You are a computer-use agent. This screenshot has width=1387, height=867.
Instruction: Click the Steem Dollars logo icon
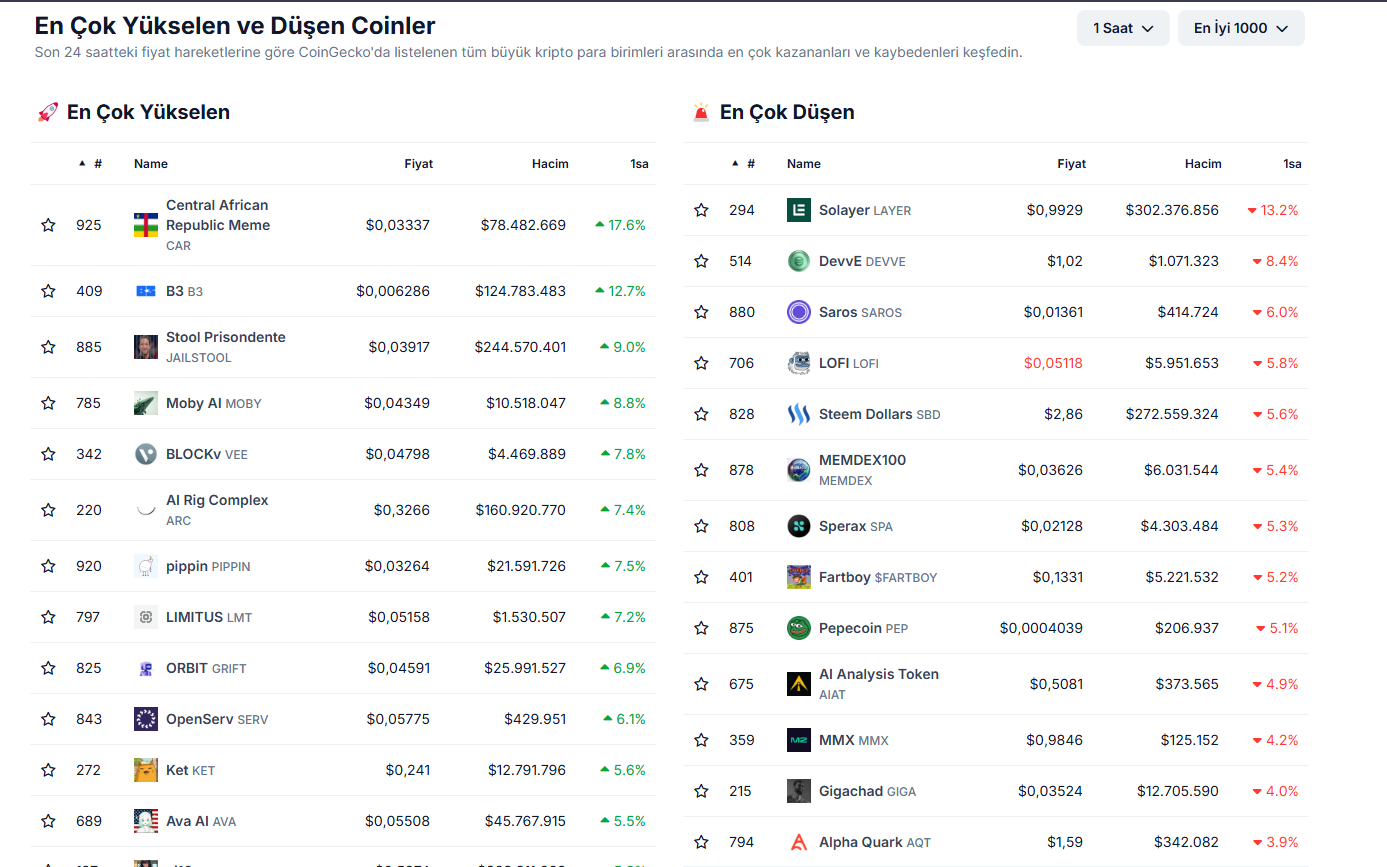click(x=798, y=414)
